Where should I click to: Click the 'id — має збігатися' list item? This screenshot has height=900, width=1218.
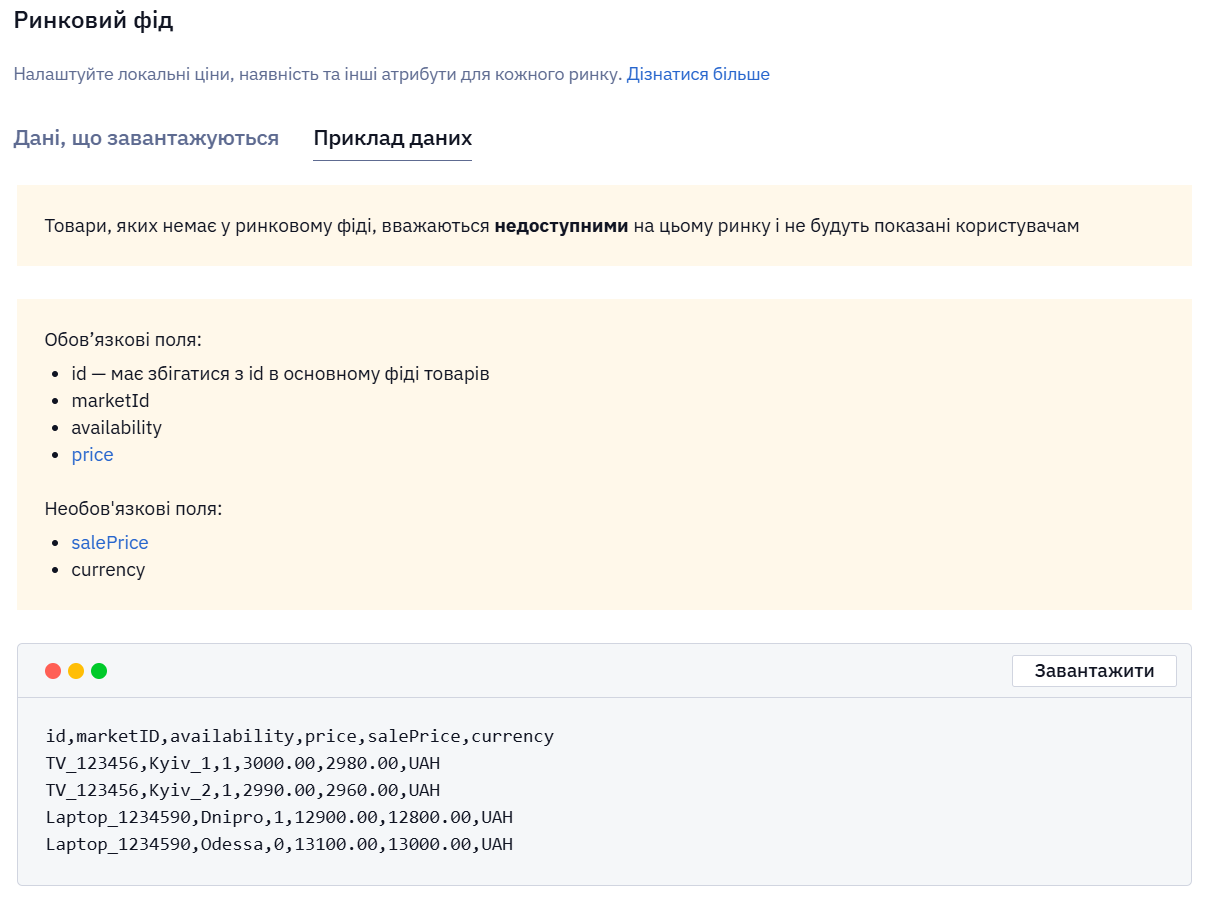pyautogui.click(x=280, y=374)
